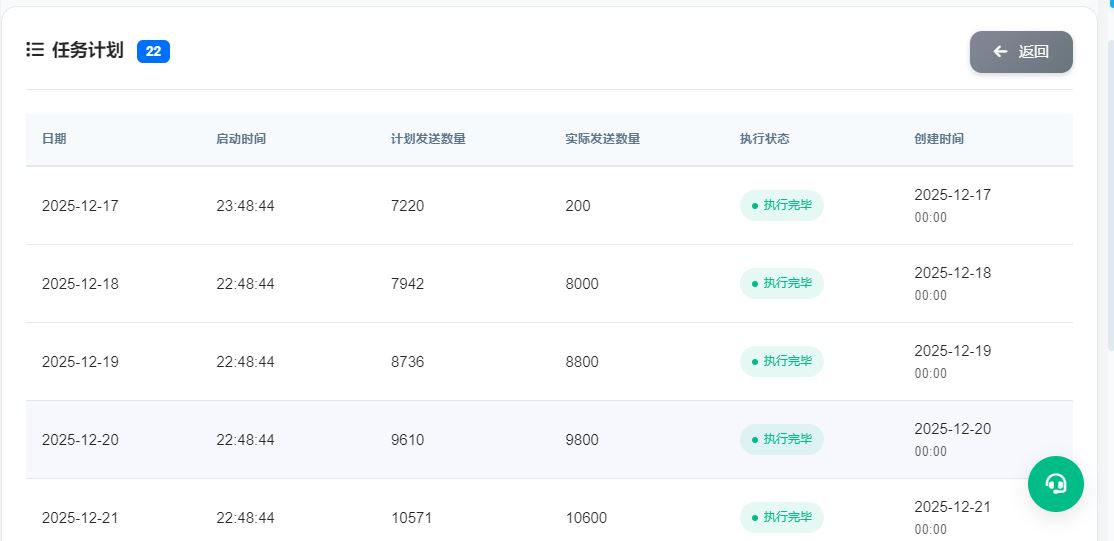Click start time 22:48:44 in 2025-12-21 row

coord(245,518)
